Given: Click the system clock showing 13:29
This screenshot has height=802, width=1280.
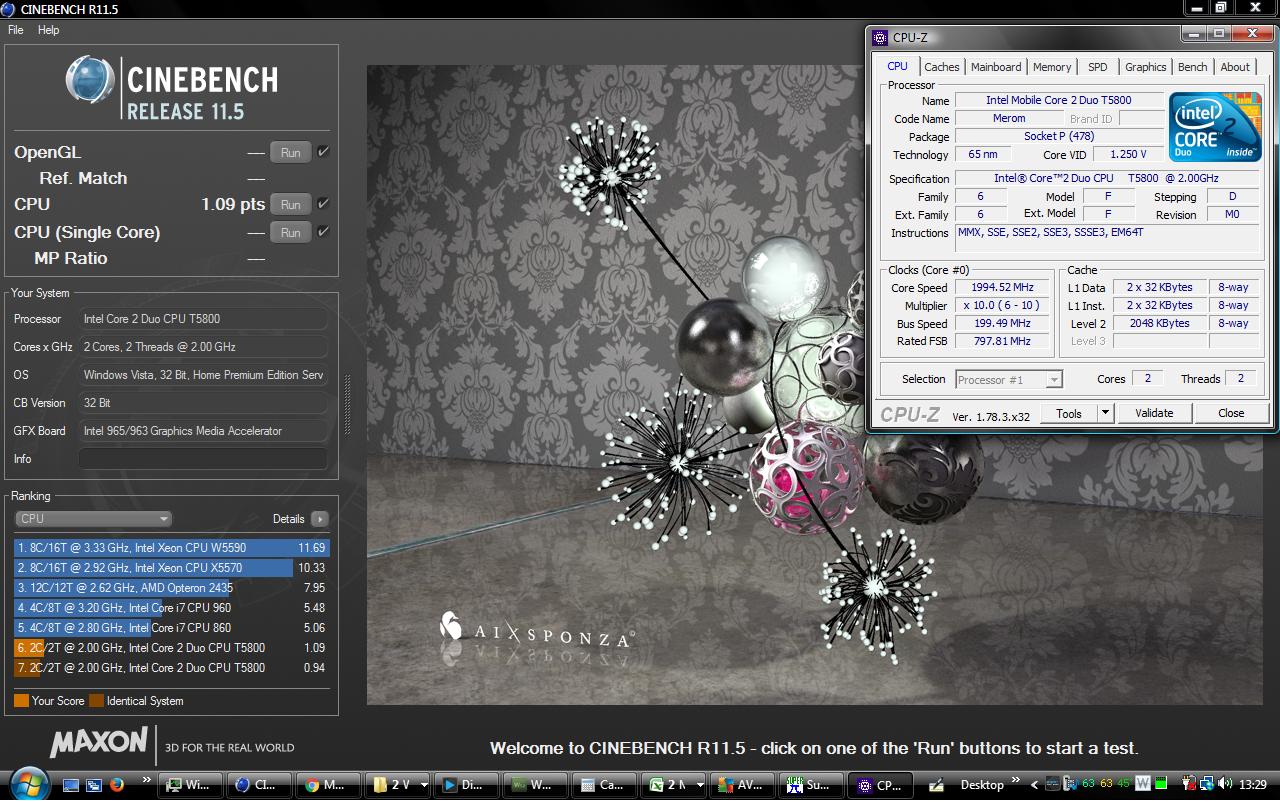Looking at the screenshot, I should 1252,785.
